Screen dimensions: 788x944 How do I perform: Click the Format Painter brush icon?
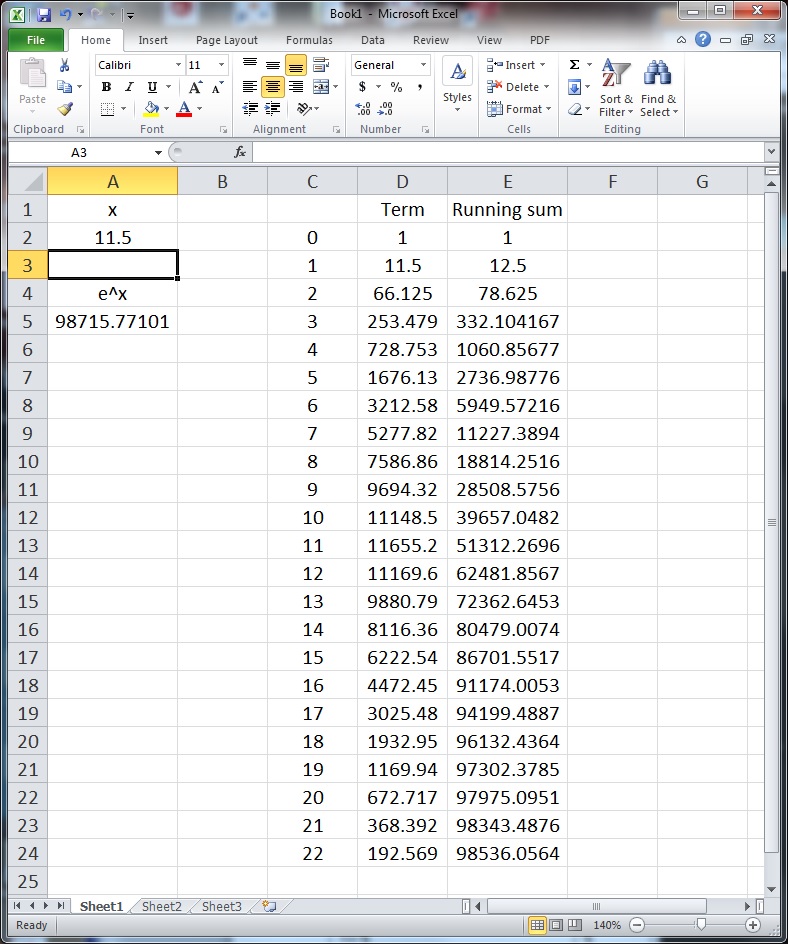point(65,109)
